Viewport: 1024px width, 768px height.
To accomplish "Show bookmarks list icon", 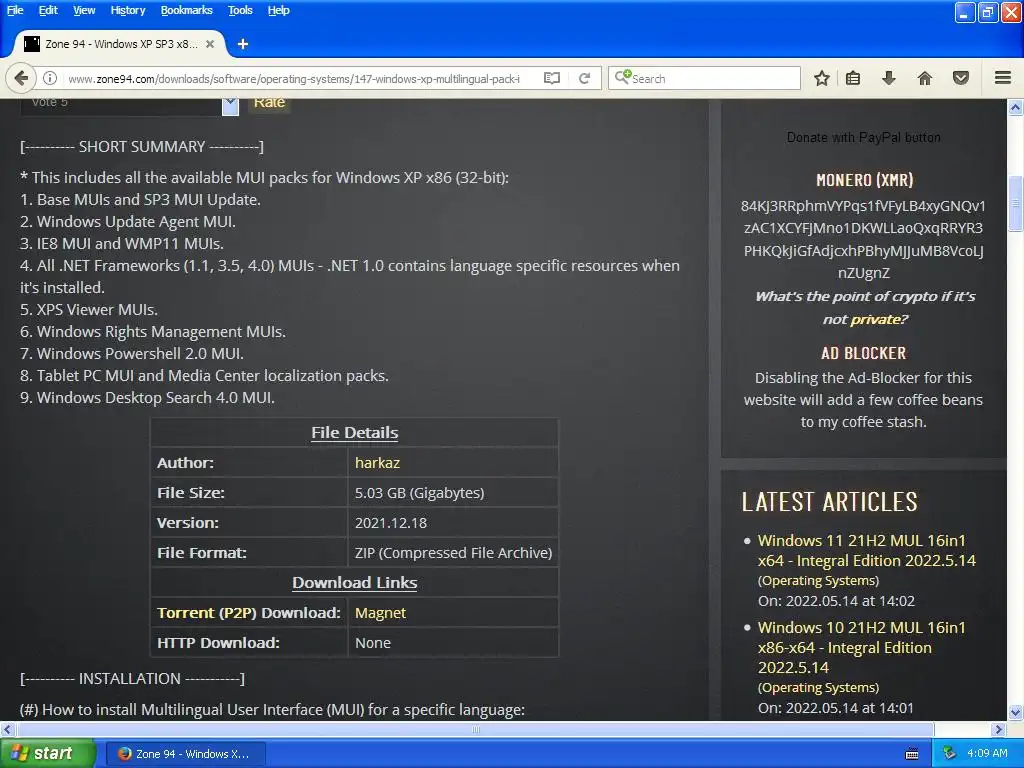I will [853, 78].
